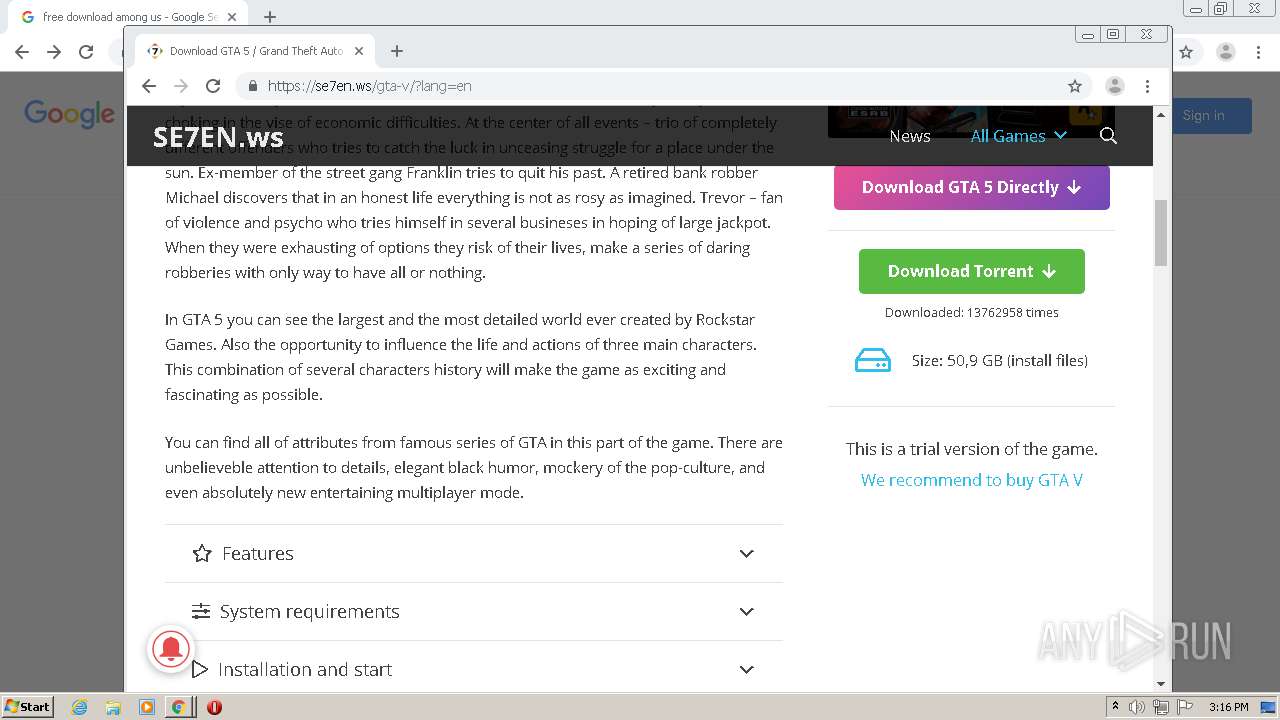Expand the System requirements chevron
Screen dimensions: 1280x720
(746, 611)
